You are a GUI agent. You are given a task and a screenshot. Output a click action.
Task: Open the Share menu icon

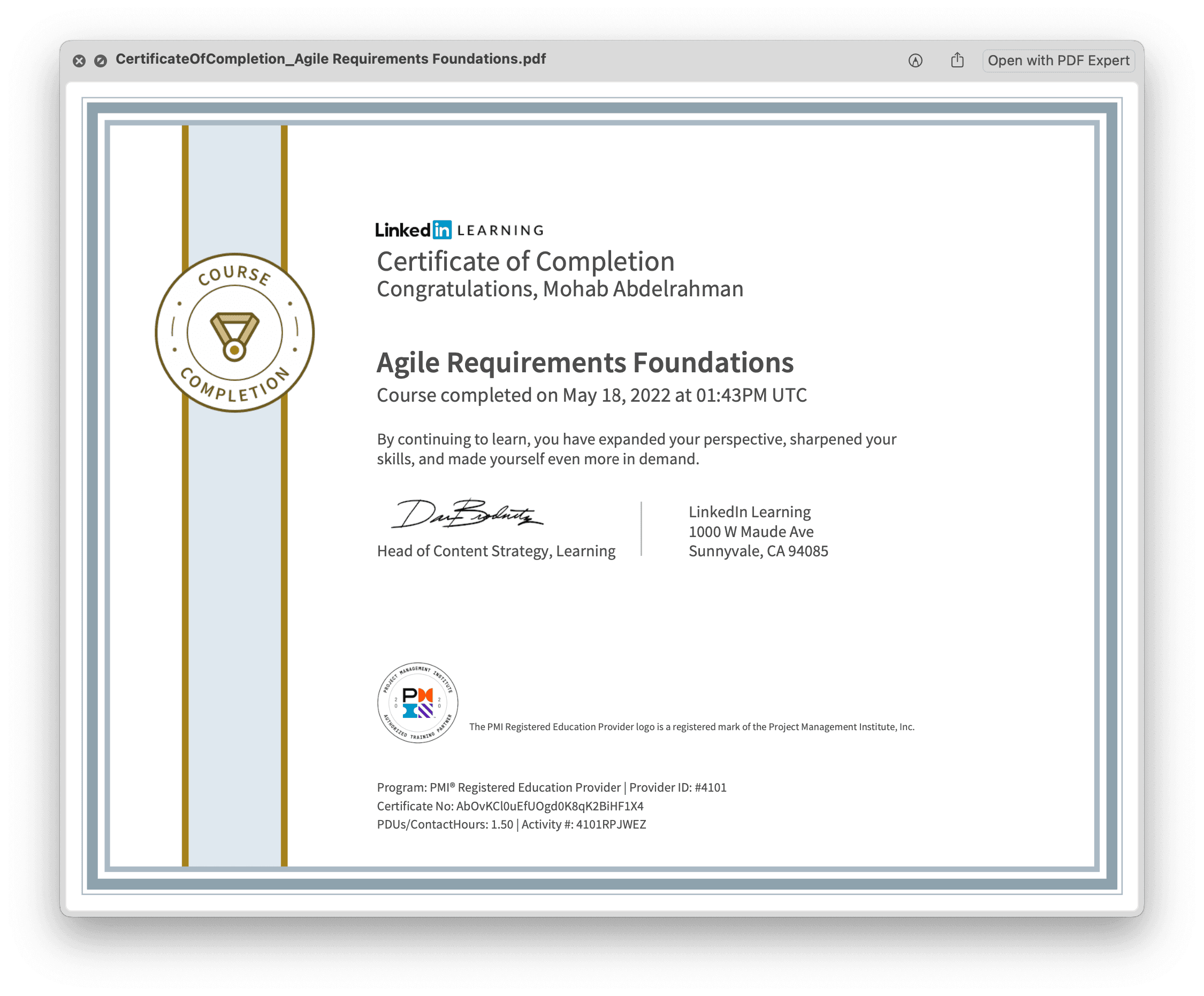click(957, 60)
